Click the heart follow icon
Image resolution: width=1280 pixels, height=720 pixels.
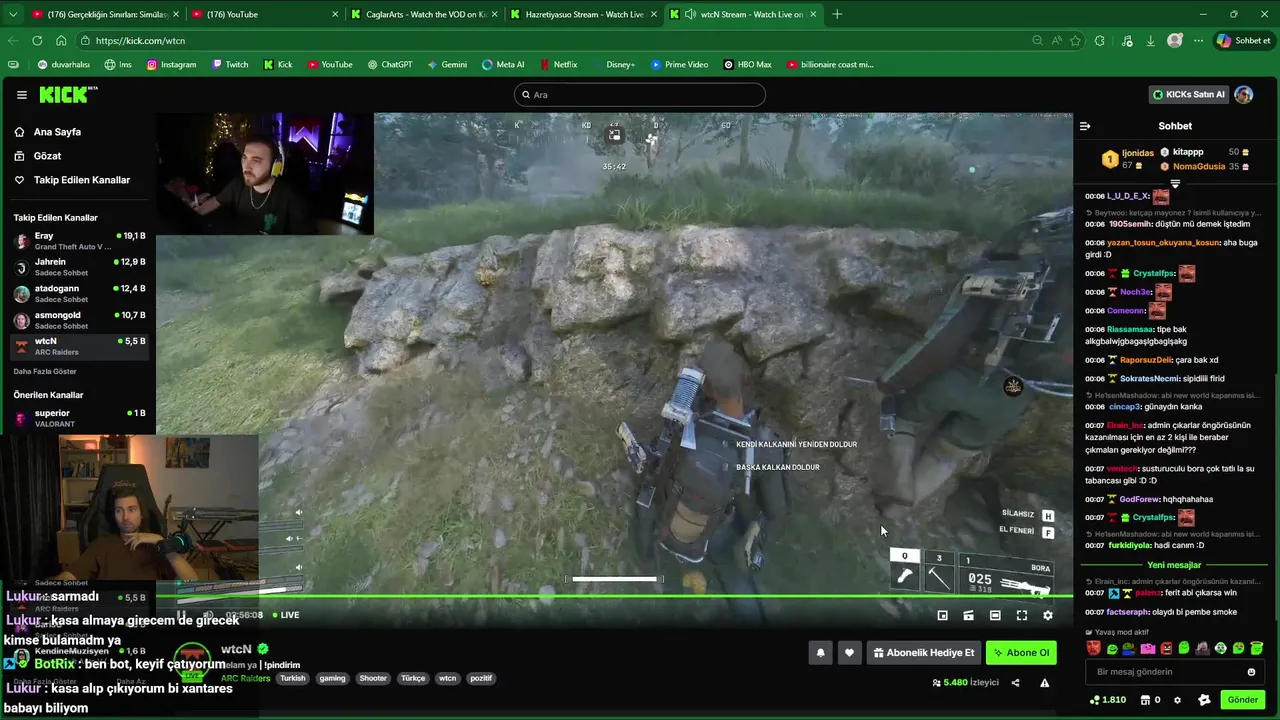tap(849, 653)
